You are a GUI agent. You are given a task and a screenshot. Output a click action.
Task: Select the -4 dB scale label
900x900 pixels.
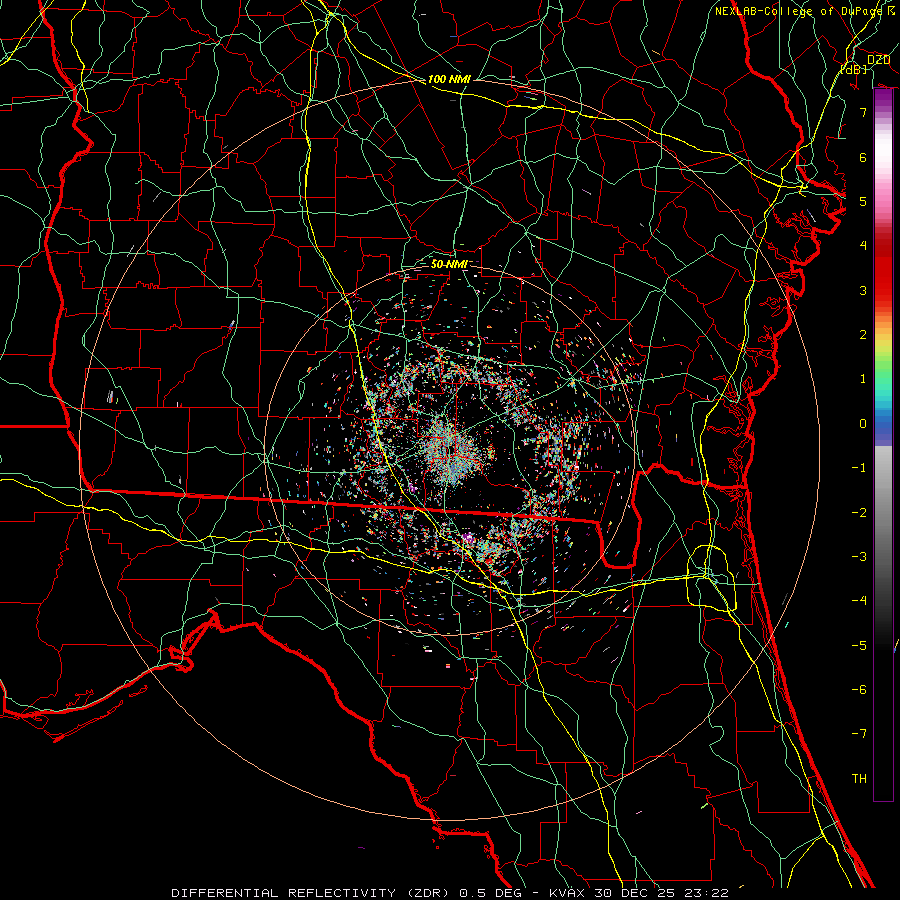(x=859, y=601)
